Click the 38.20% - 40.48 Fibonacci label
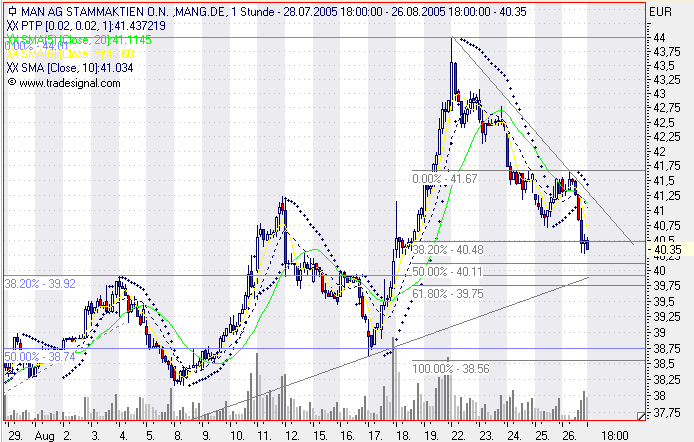The width and height of the screenshot is (694, 442). [x=448, y=250]
